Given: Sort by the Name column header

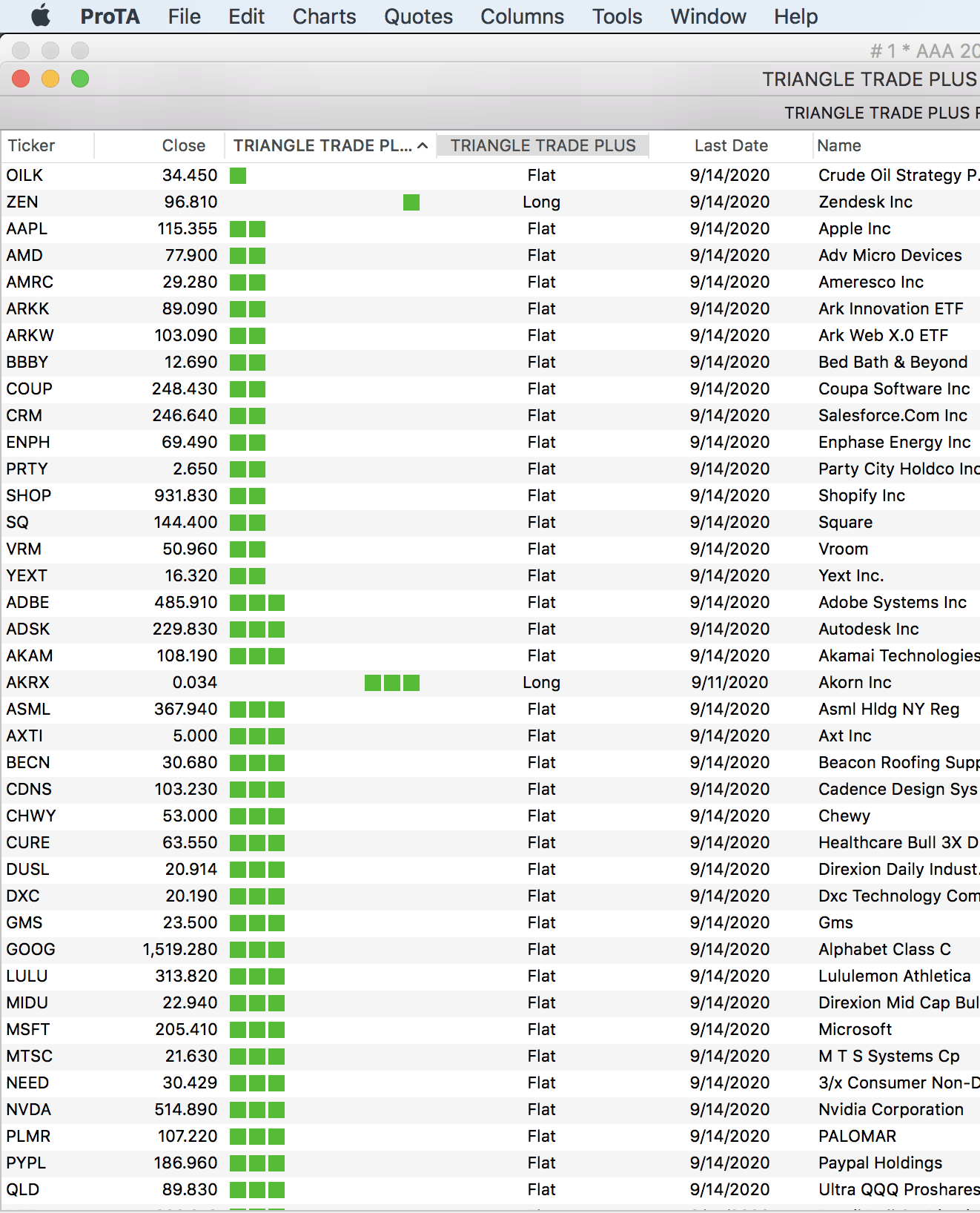Looking at the screenshot, I should click(896, 145).
